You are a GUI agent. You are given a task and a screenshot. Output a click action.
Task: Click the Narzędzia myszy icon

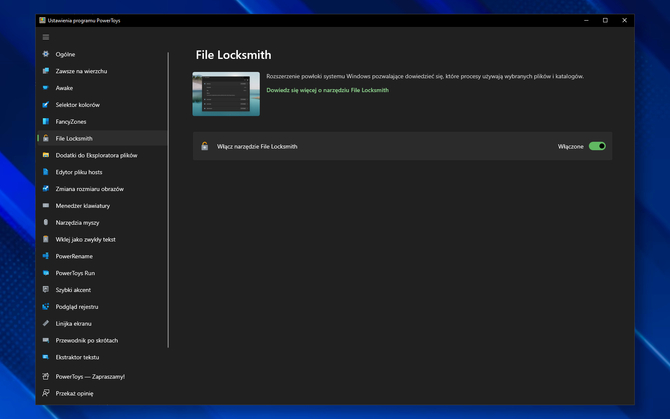[x=46, y=222]
